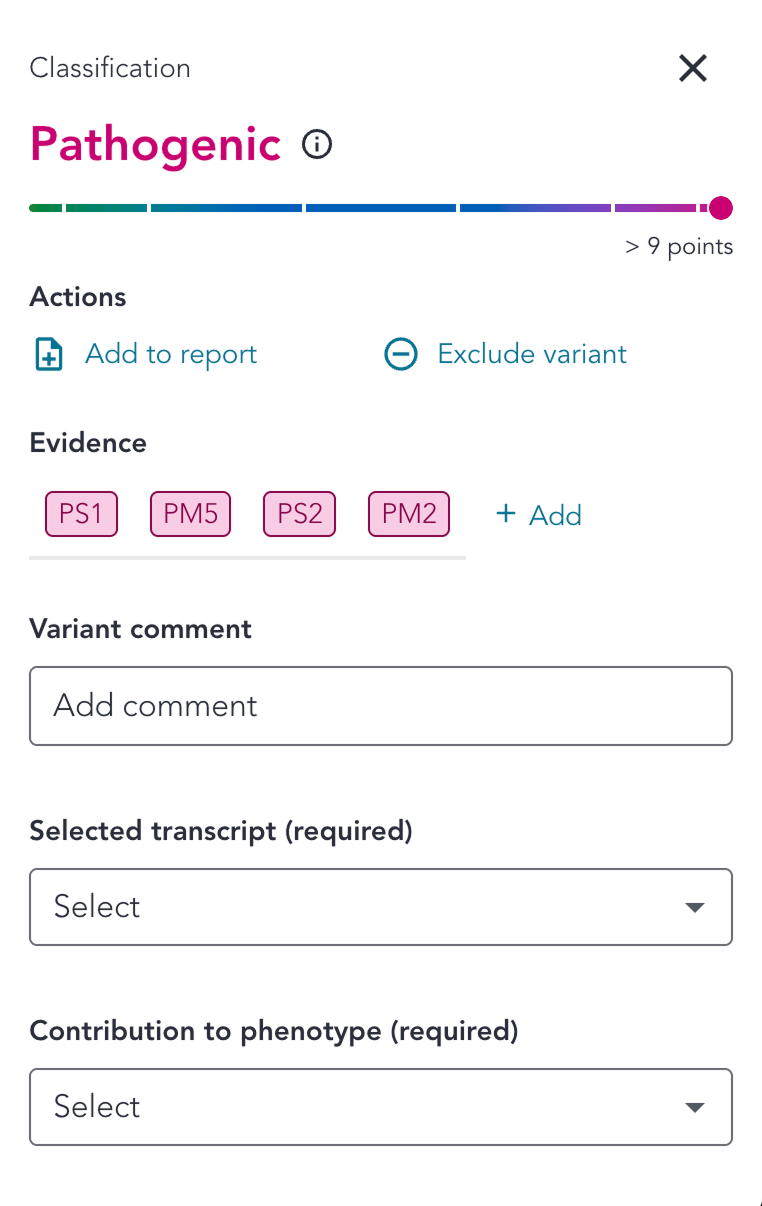Close the Classification panel

pyautogui.click(x=693, y=68)
